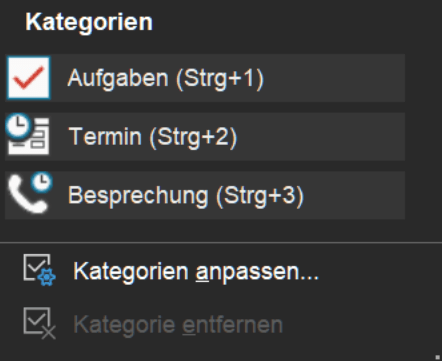The image size is (442, 361).
Task: Click the Strg+1 shortcut text
Action: coord(220,78)
